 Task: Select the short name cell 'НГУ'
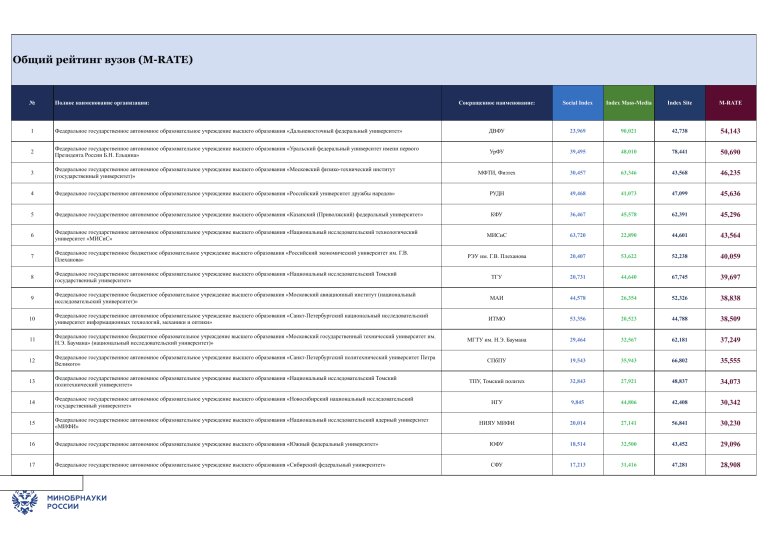click(497, 402)
